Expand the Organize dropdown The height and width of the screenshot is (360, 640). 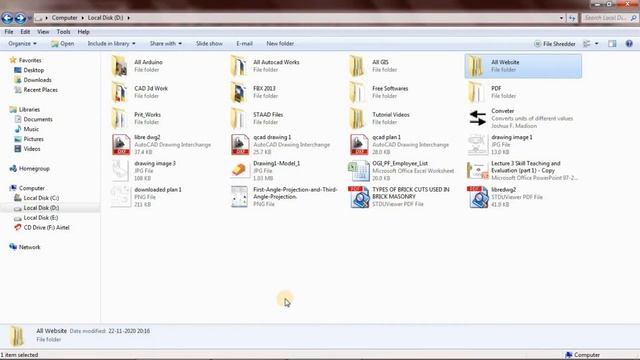tap(22, 43)
